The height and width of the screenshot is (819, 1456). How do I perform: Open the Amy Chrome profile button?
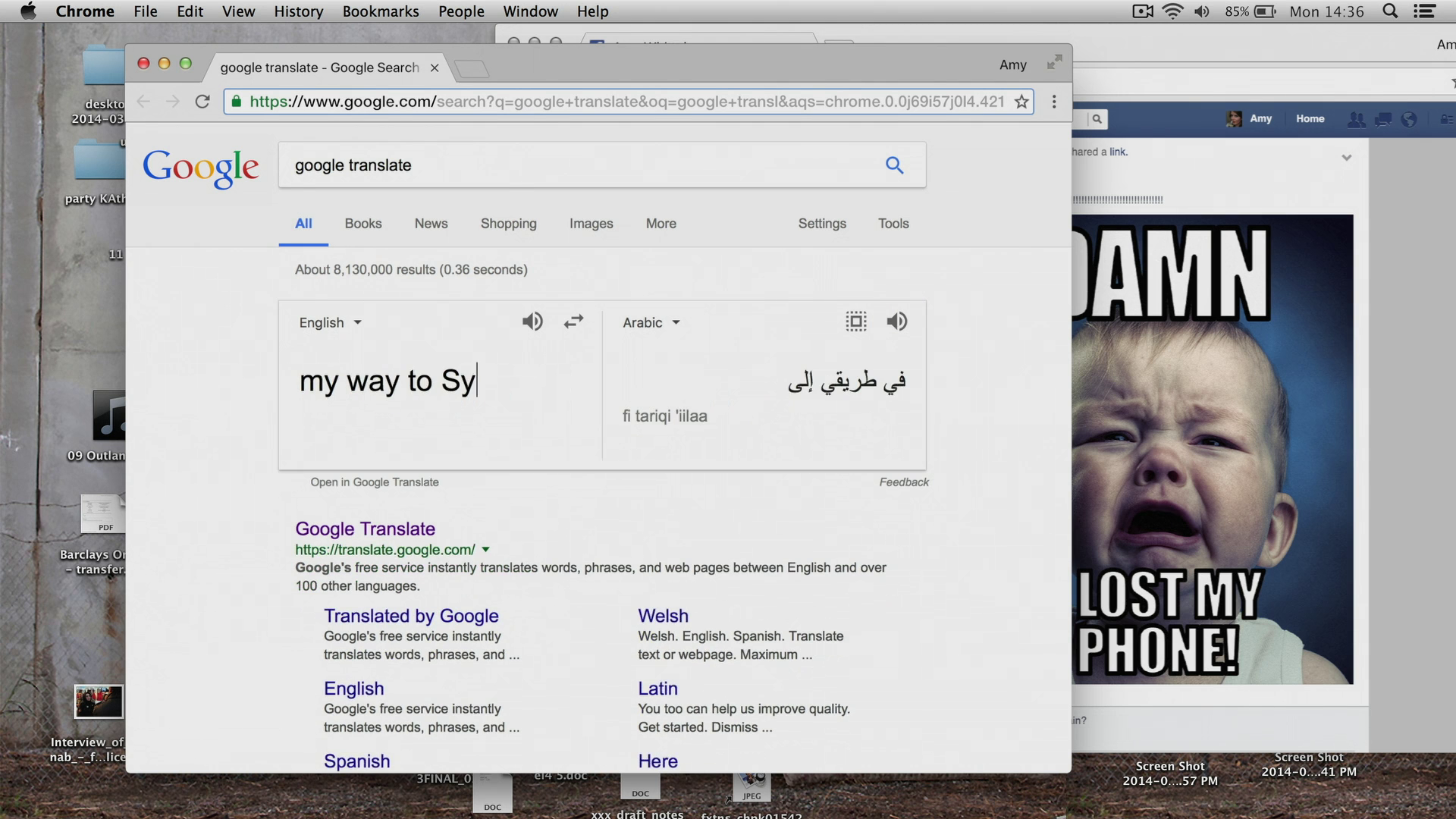[x=1012, y=64]
